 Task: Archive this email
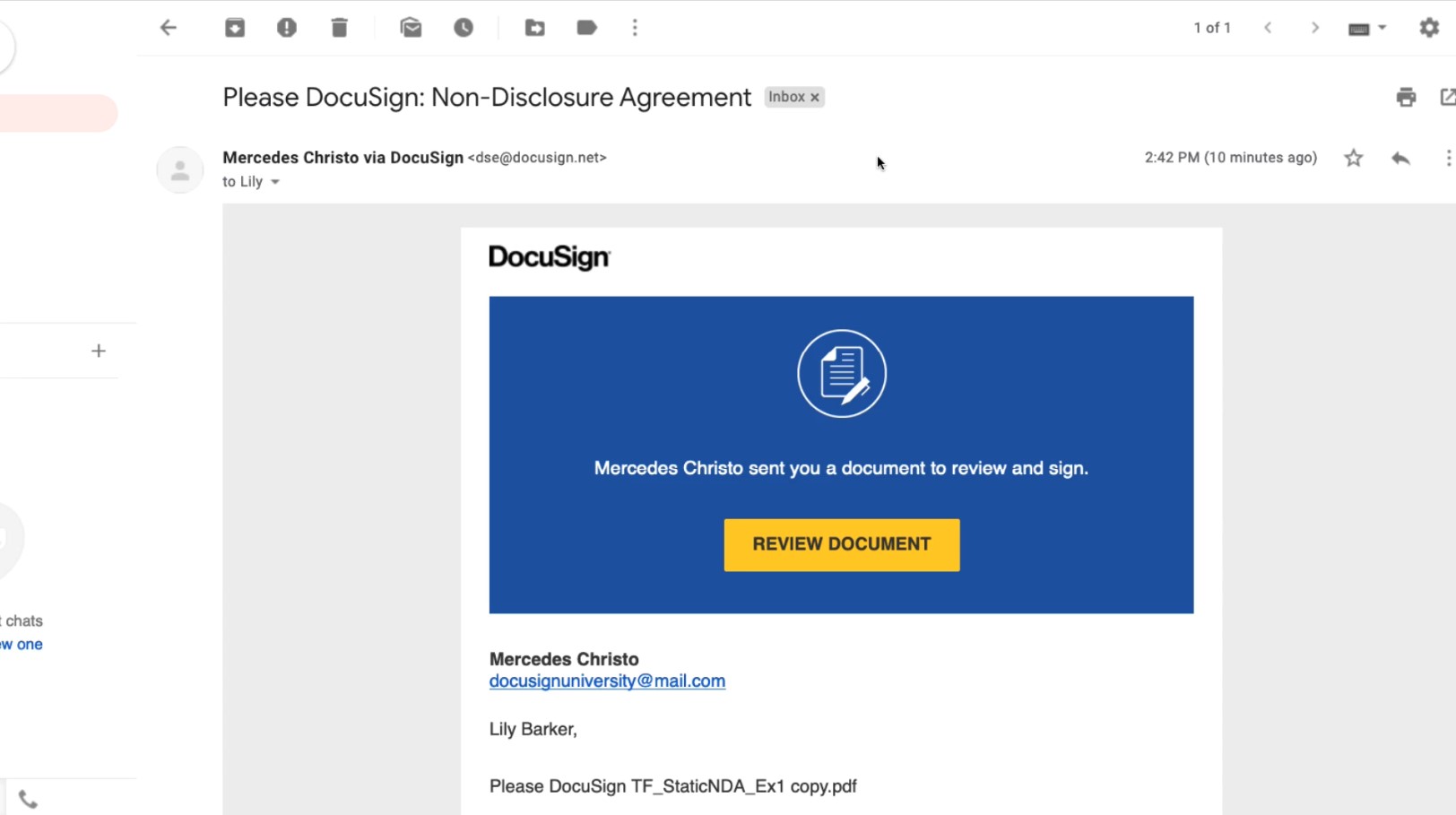point(235,28)
